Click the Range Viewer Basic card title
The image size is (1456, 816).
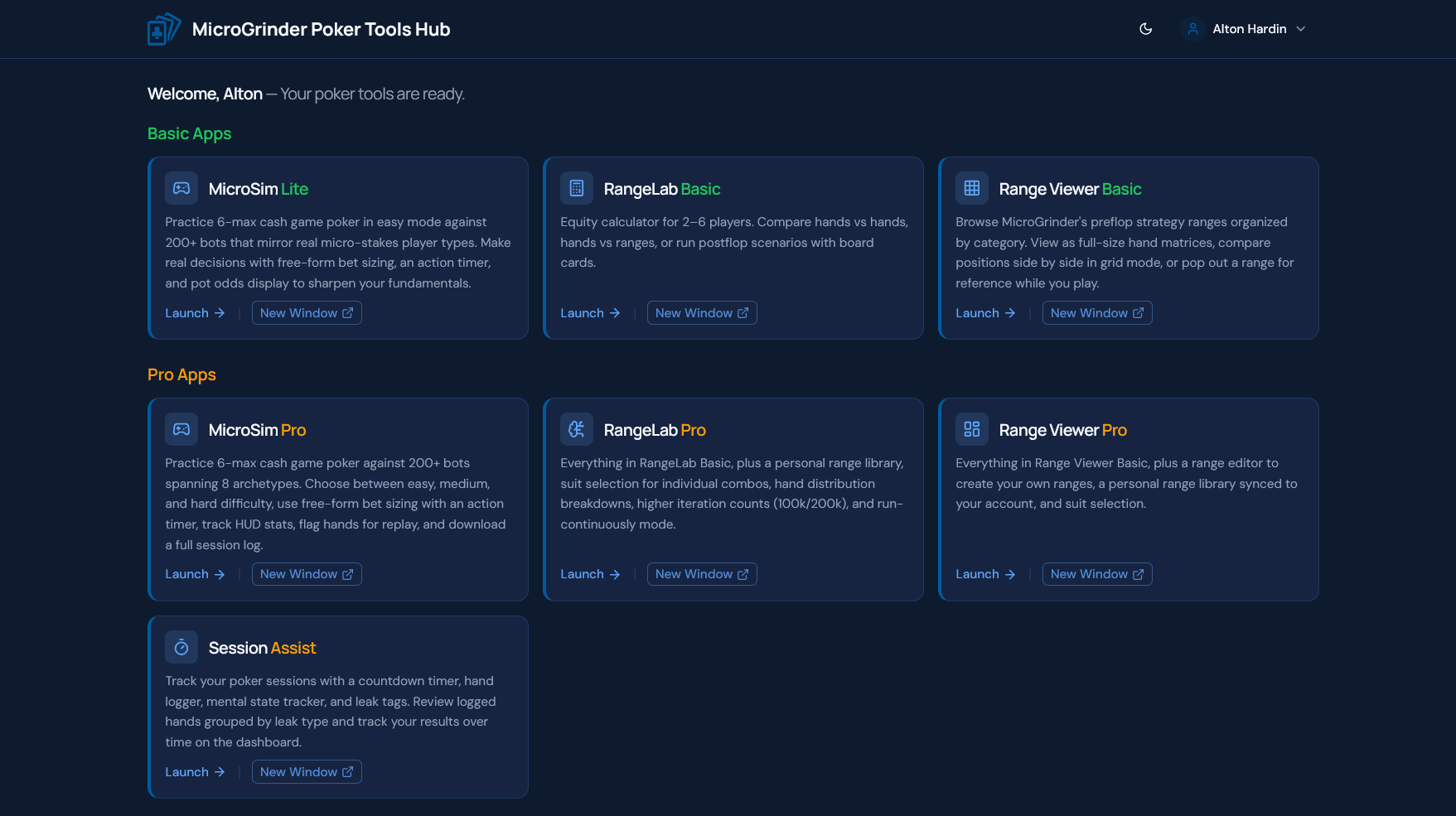pyautogui.click(x=1070, y=189)
